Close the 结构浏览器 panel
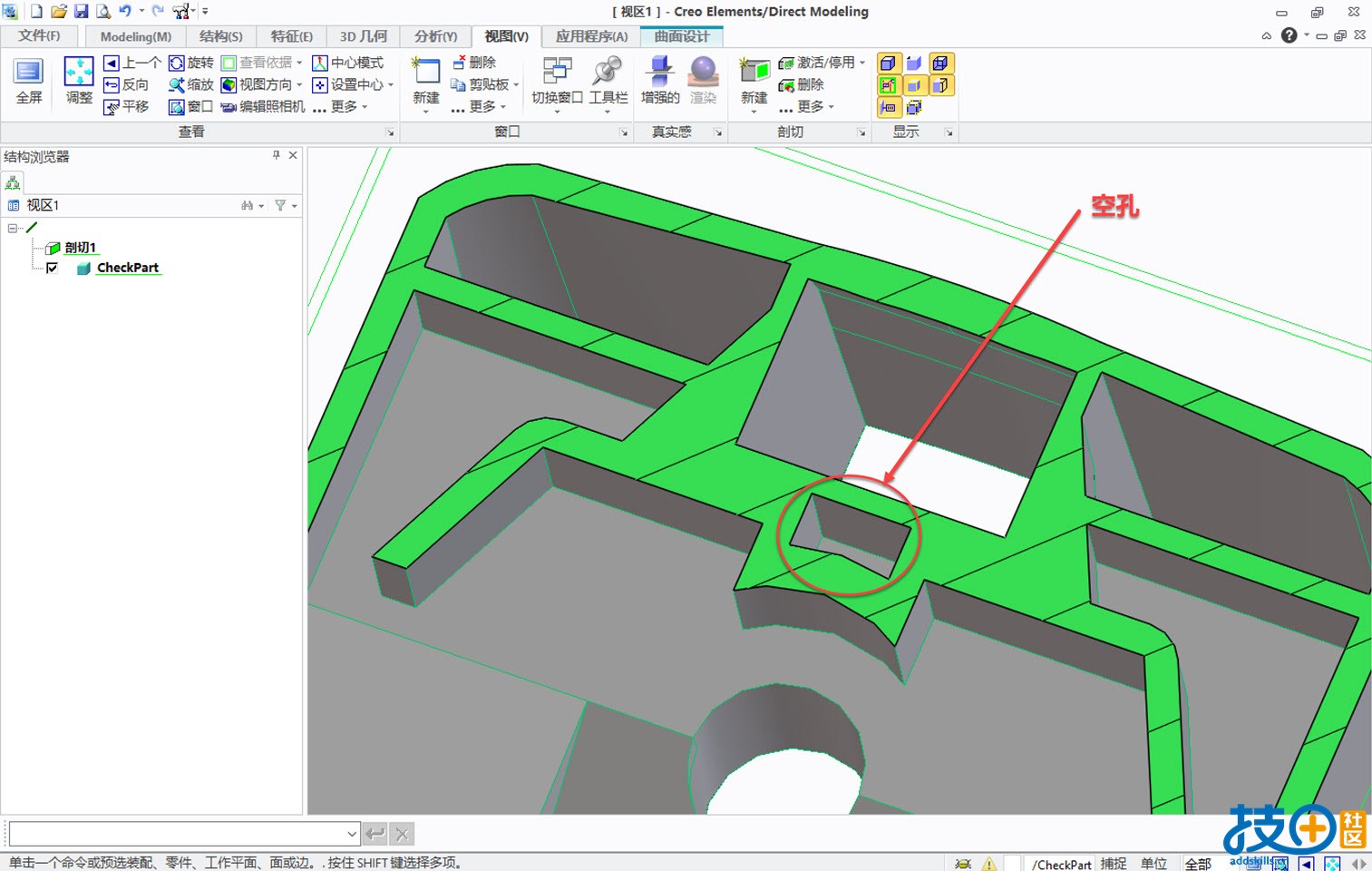 click(293, 155)
